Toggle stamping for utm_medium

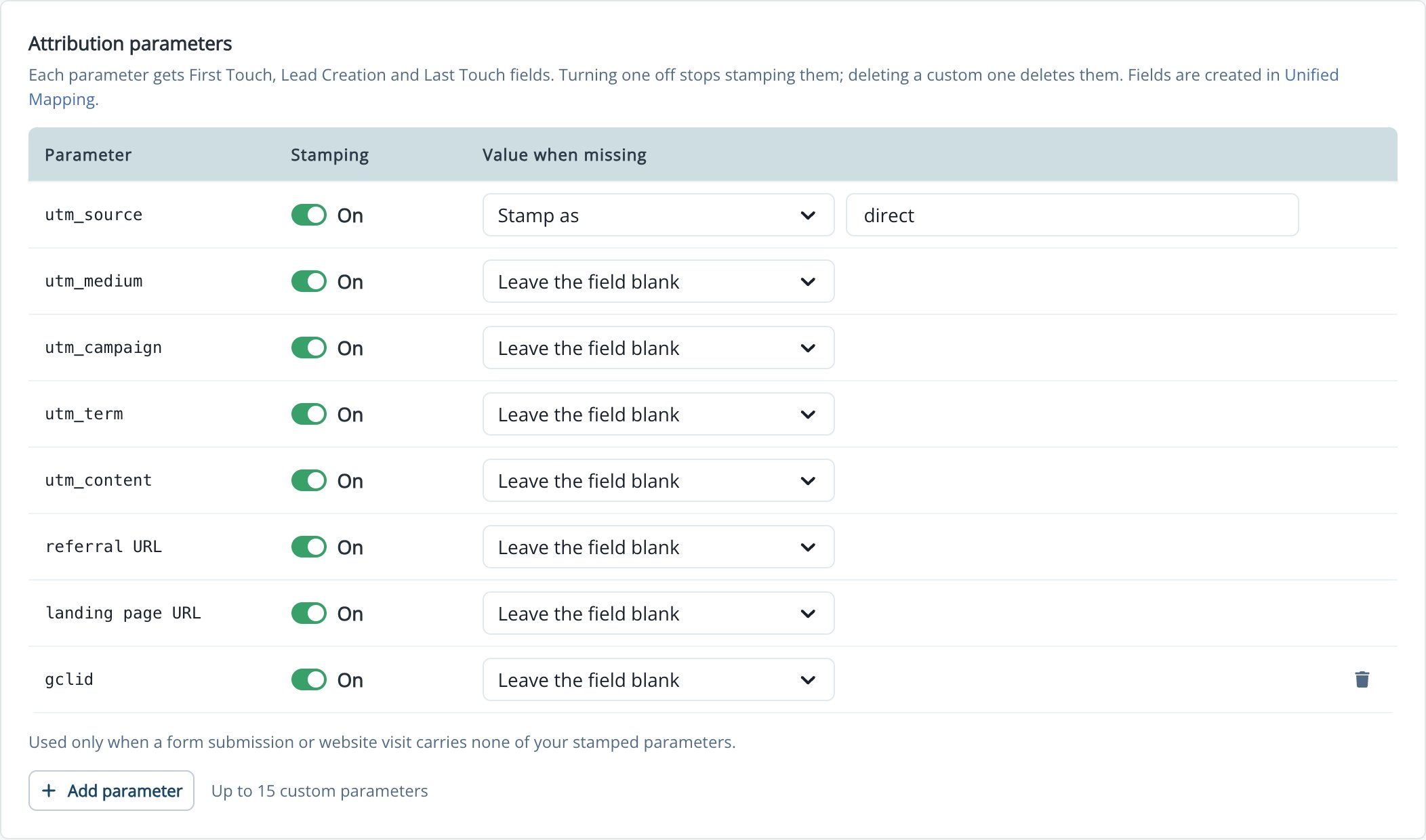click(x=309, y=282)
